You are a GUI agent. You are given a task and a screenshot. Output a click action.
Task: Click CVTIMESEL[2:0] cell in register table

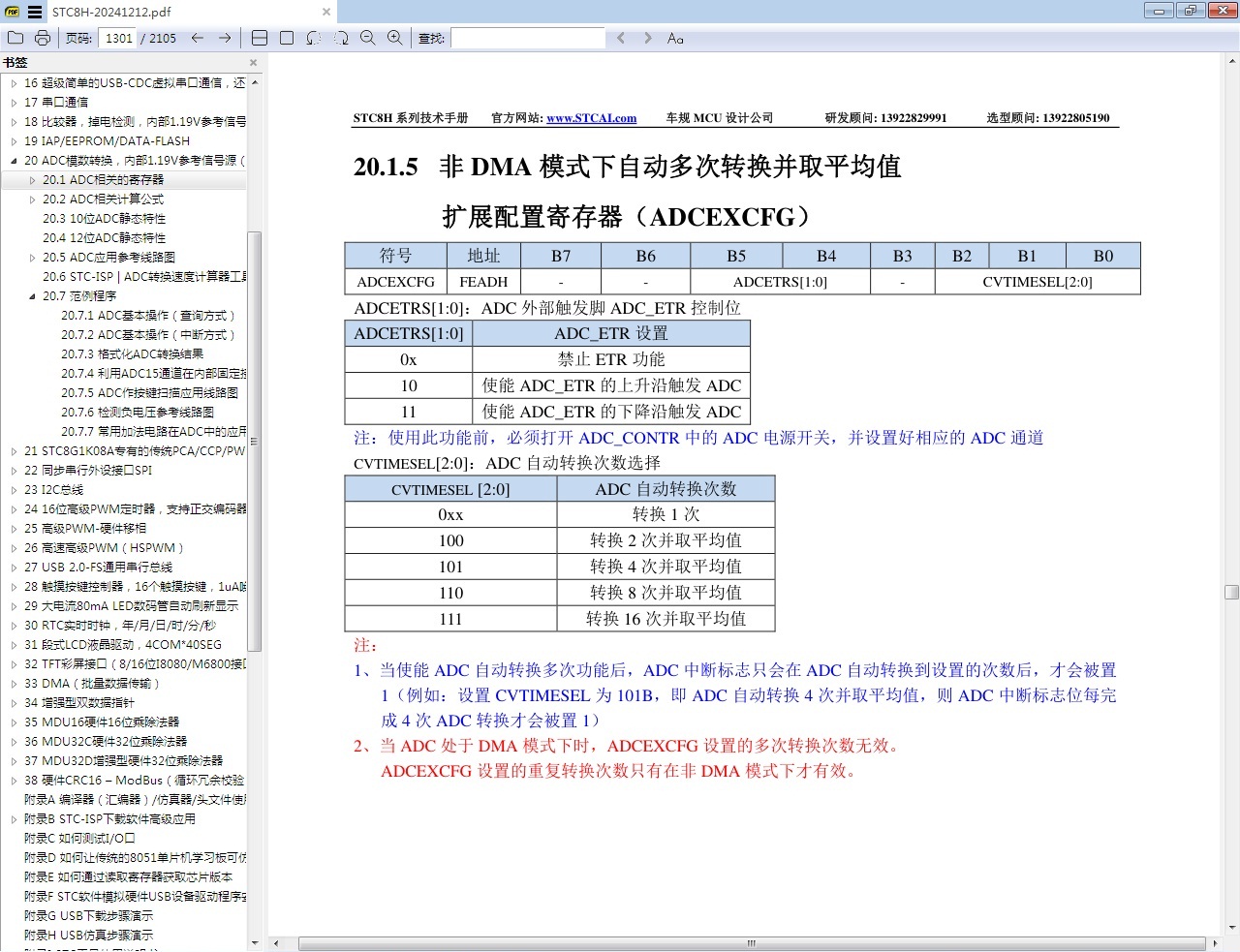tap(1038, 282)
